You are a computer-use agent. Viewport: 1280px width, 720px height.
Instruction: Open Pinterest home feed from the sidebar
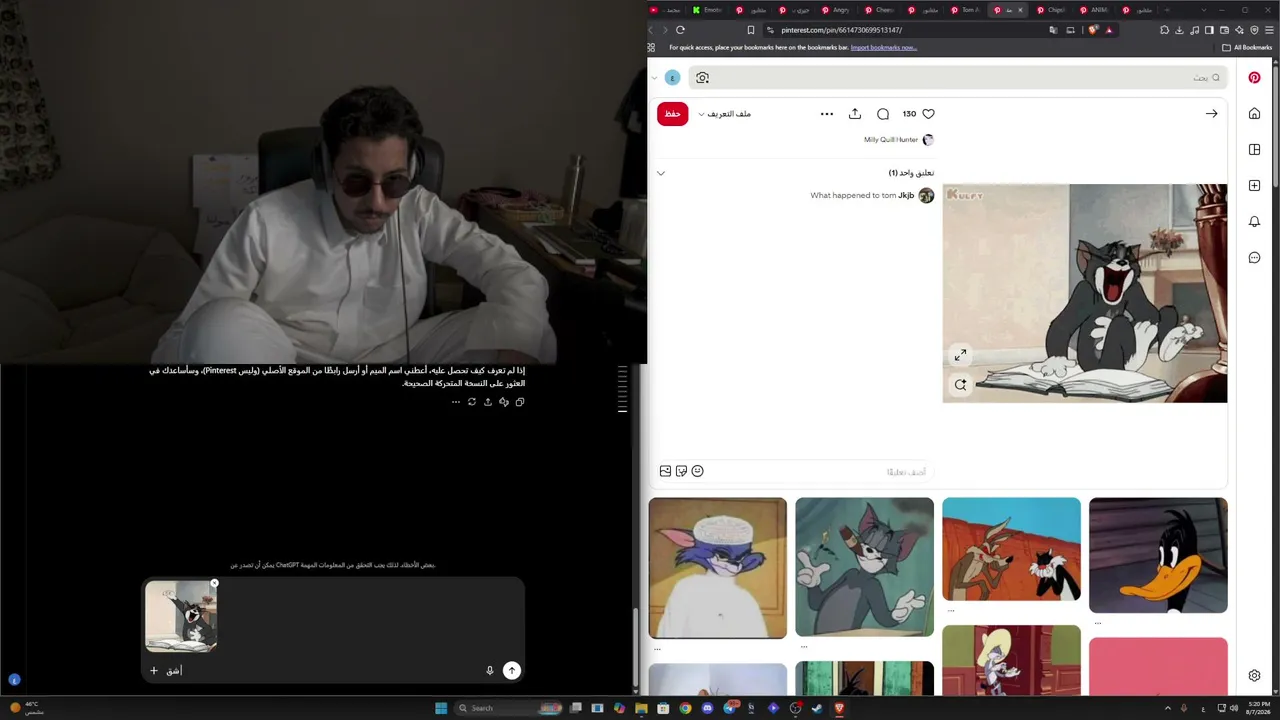pyautogui.click(x=1254, y=113)
